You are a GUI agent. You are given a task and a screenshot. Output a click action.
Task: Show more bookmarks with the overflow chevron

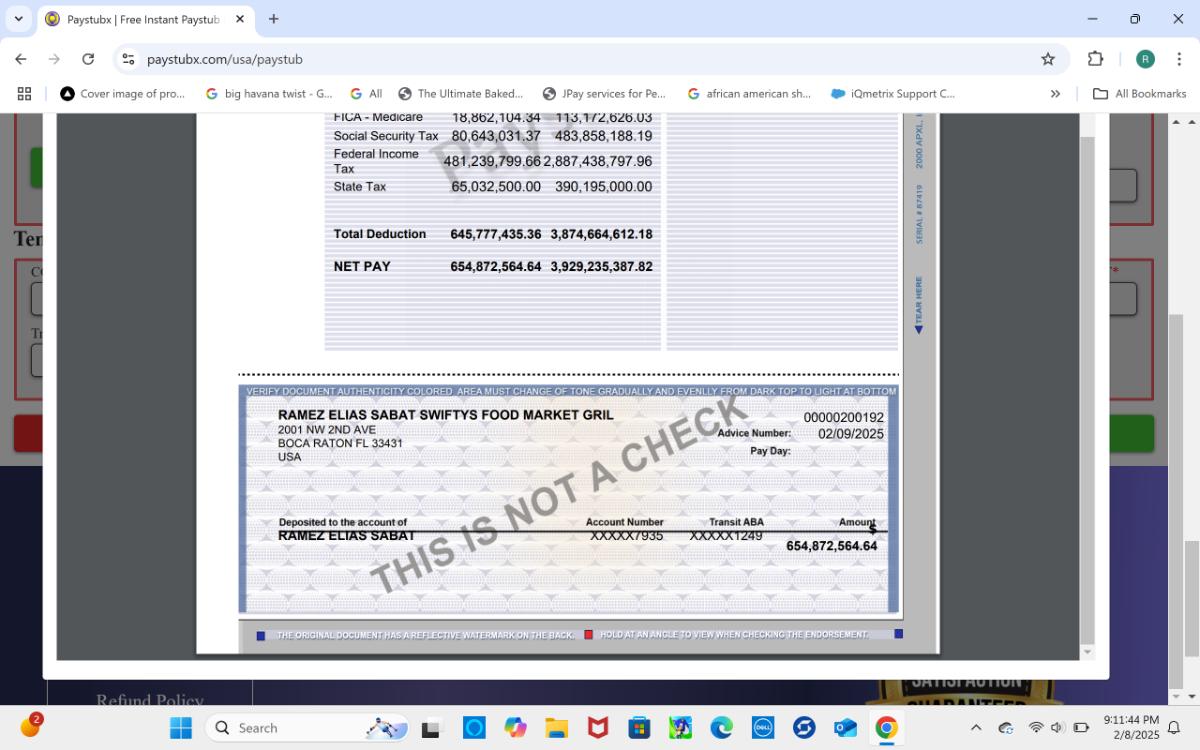tap(1055, 94)
